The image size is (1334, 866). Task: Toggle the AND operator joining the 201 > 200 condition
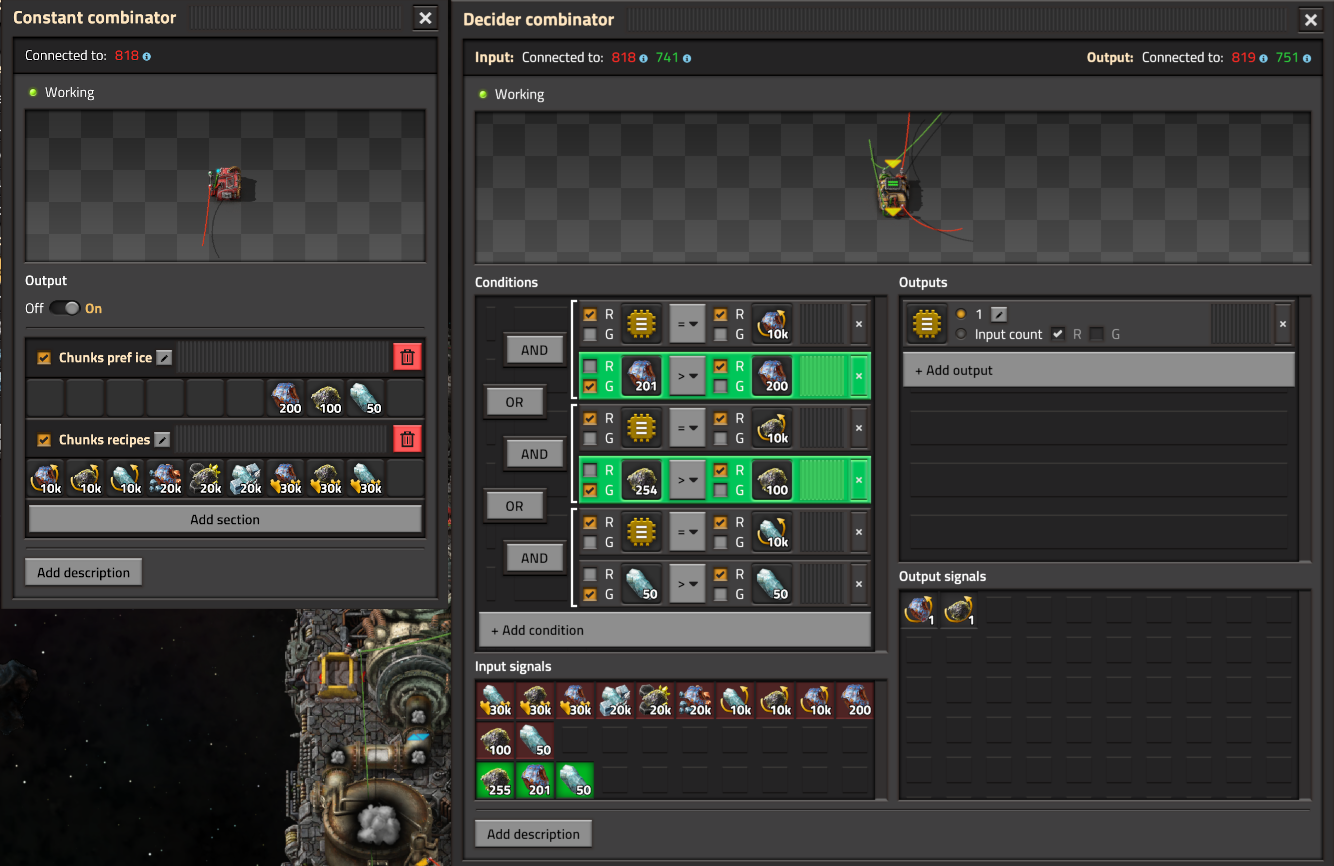click(x=535, y=350)
